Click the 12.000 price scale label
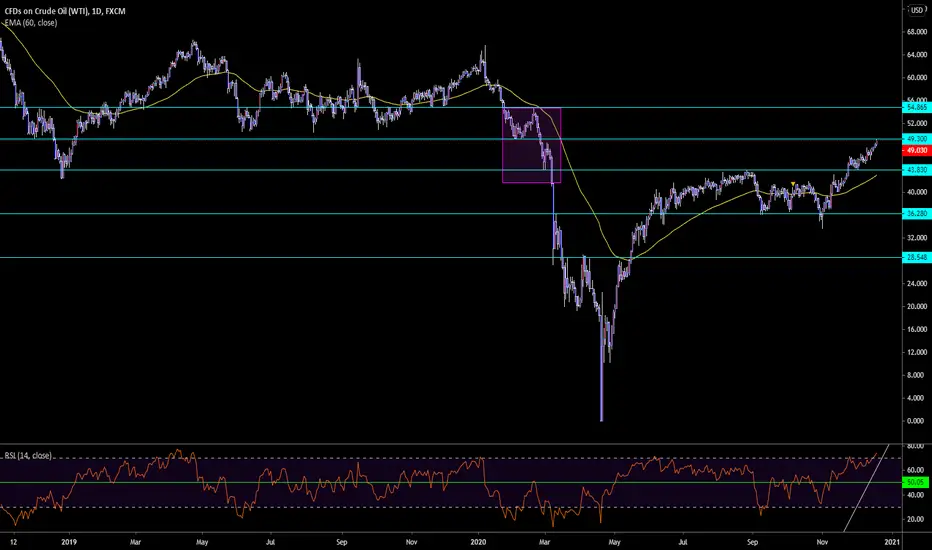The height and width of the screenshot is (550, 932). click(x=917, y=353)
